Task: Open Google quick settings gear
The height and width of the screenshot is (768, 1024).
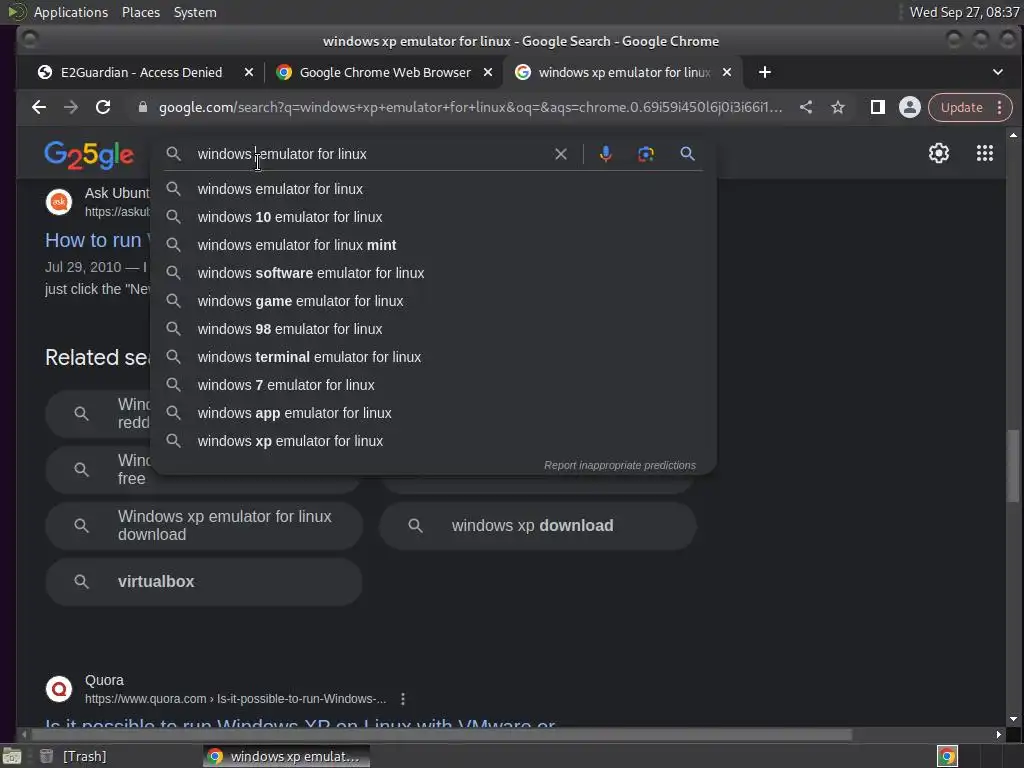Action: [x=938, y=153]
